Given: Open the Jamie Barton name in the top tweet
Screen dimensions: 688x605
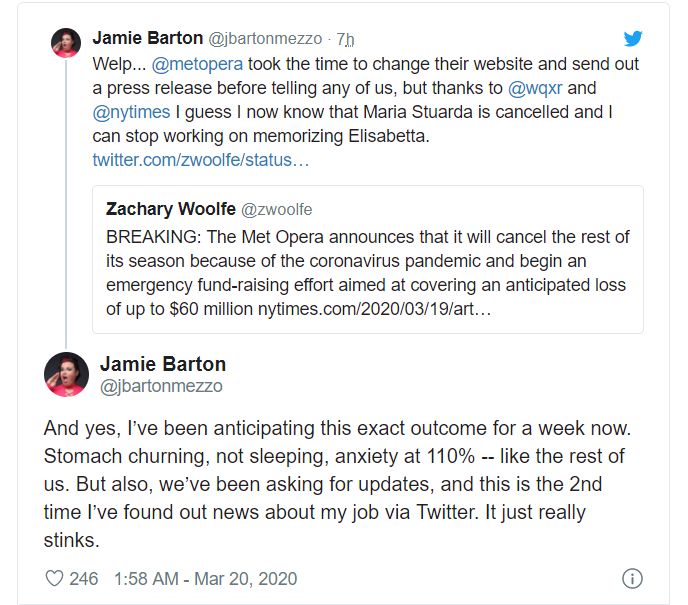Looking at the screenshot, I should pos(147,38).
